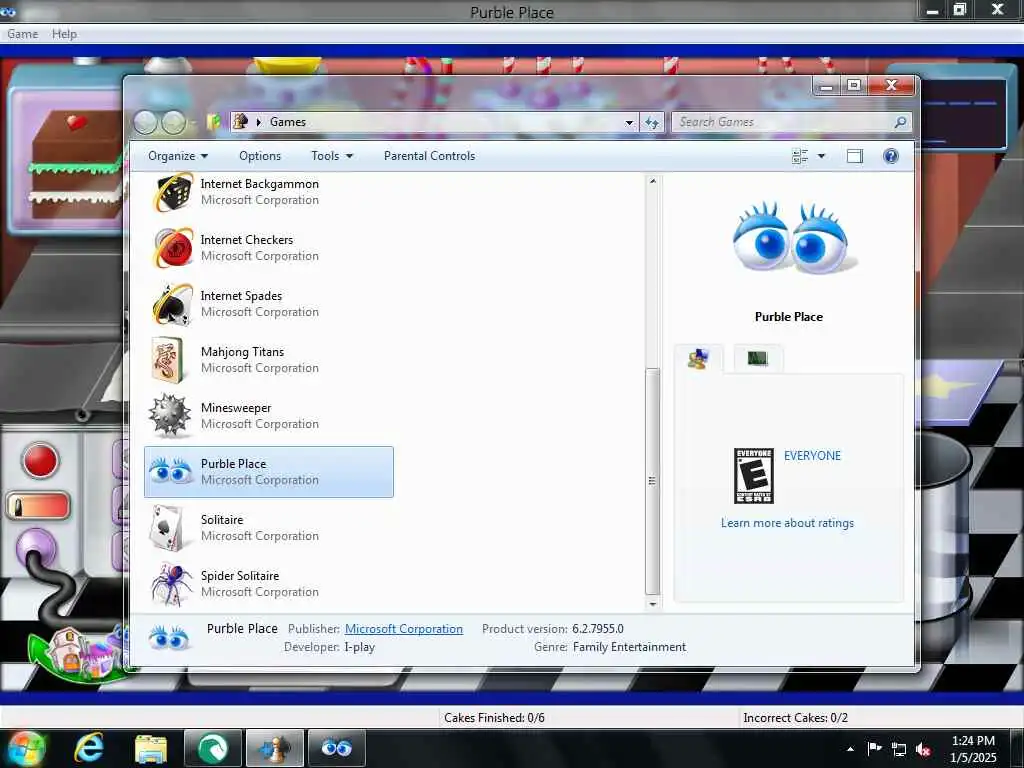This screenshot has width=1024, height=768.
Task: Open the Help question mark icon
Action: click(890, 156)
